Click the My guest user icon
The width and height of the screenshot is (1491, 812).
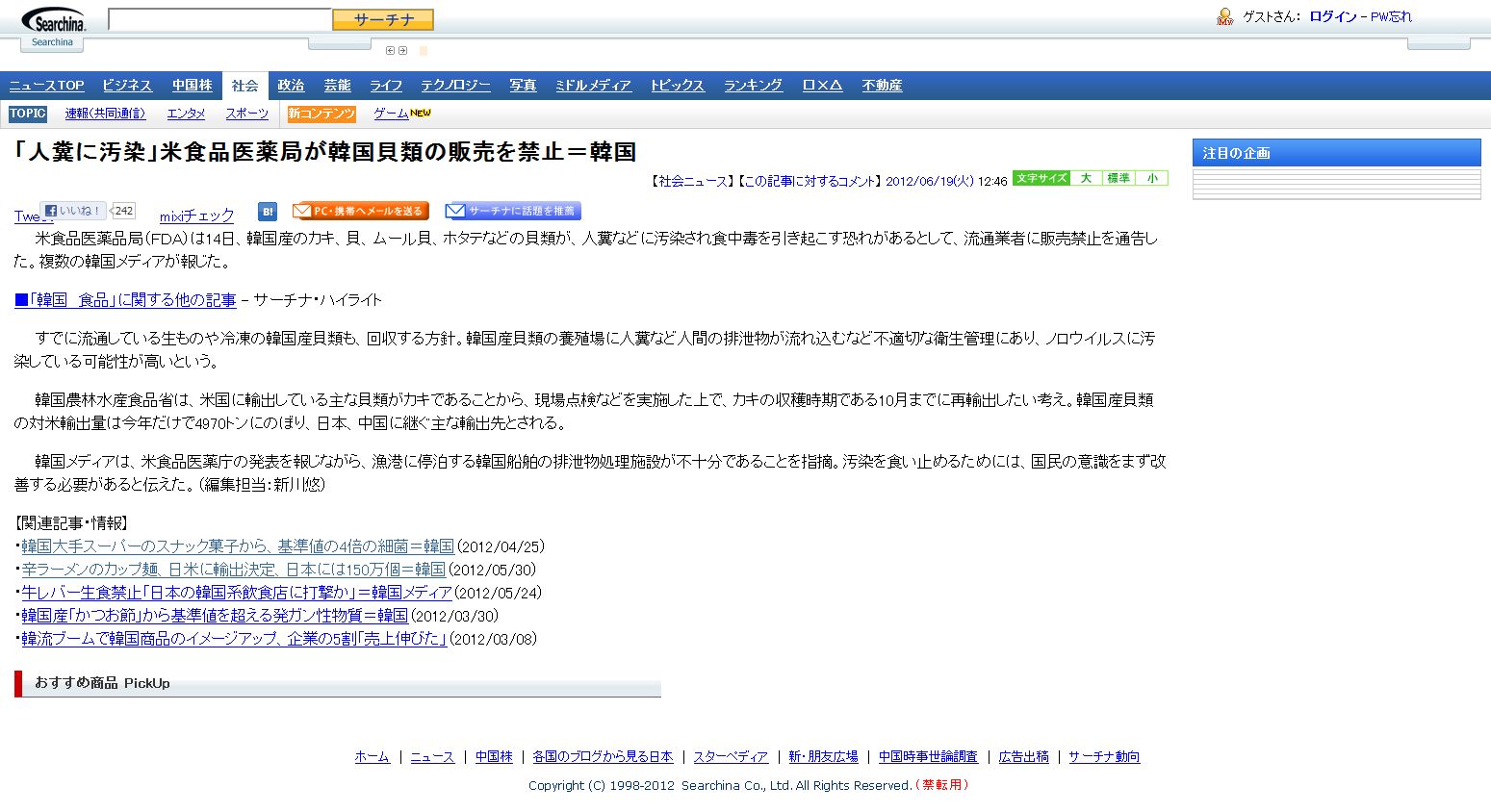pos(1224,16)
